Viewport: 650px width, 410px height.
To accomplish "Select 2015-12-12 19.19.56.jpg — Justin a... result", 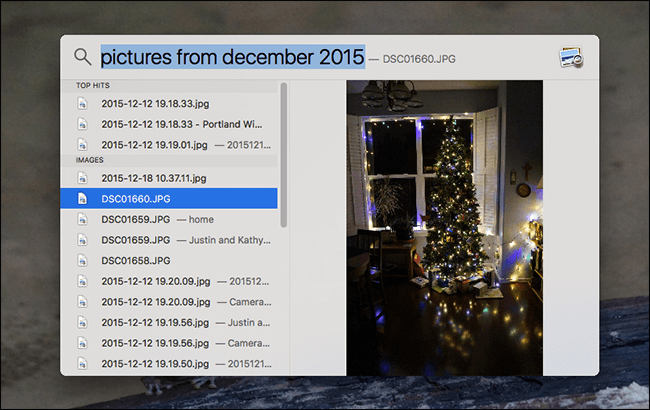I will [169, 322].
